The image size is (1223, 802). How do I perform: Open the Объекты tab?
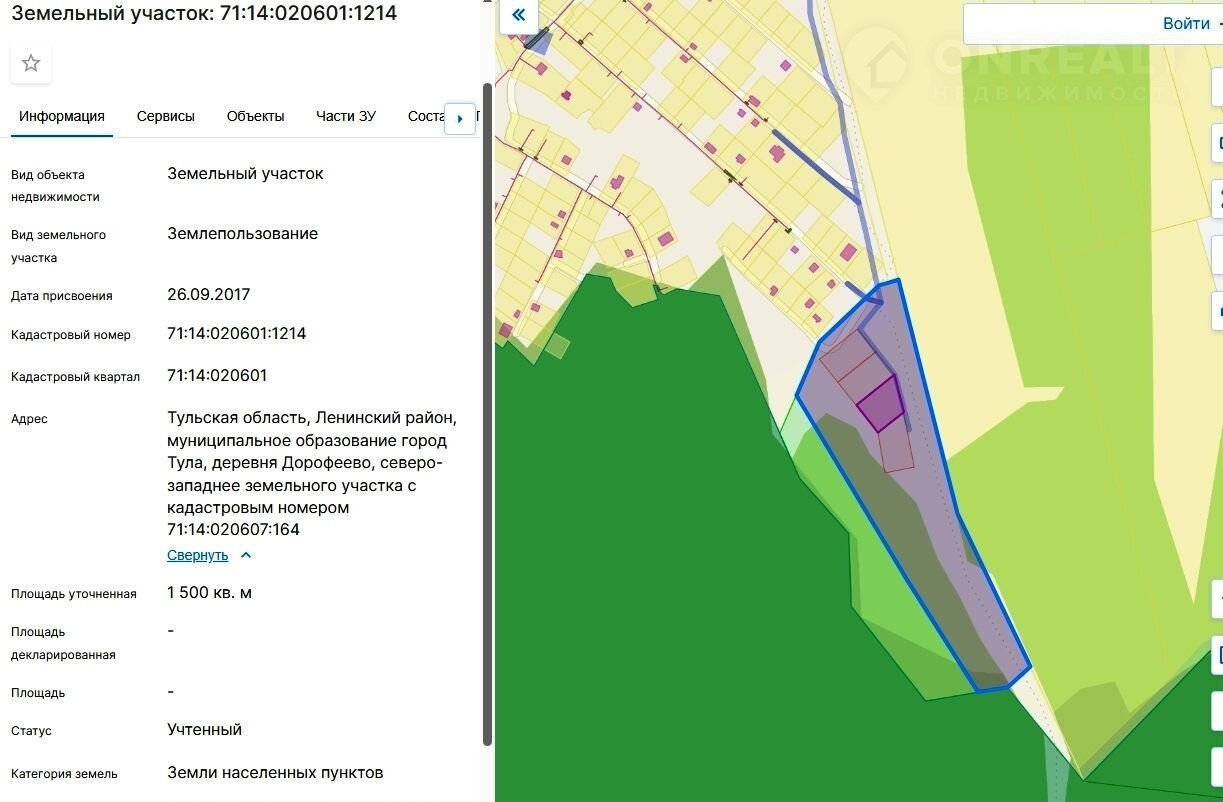(255, 116)
